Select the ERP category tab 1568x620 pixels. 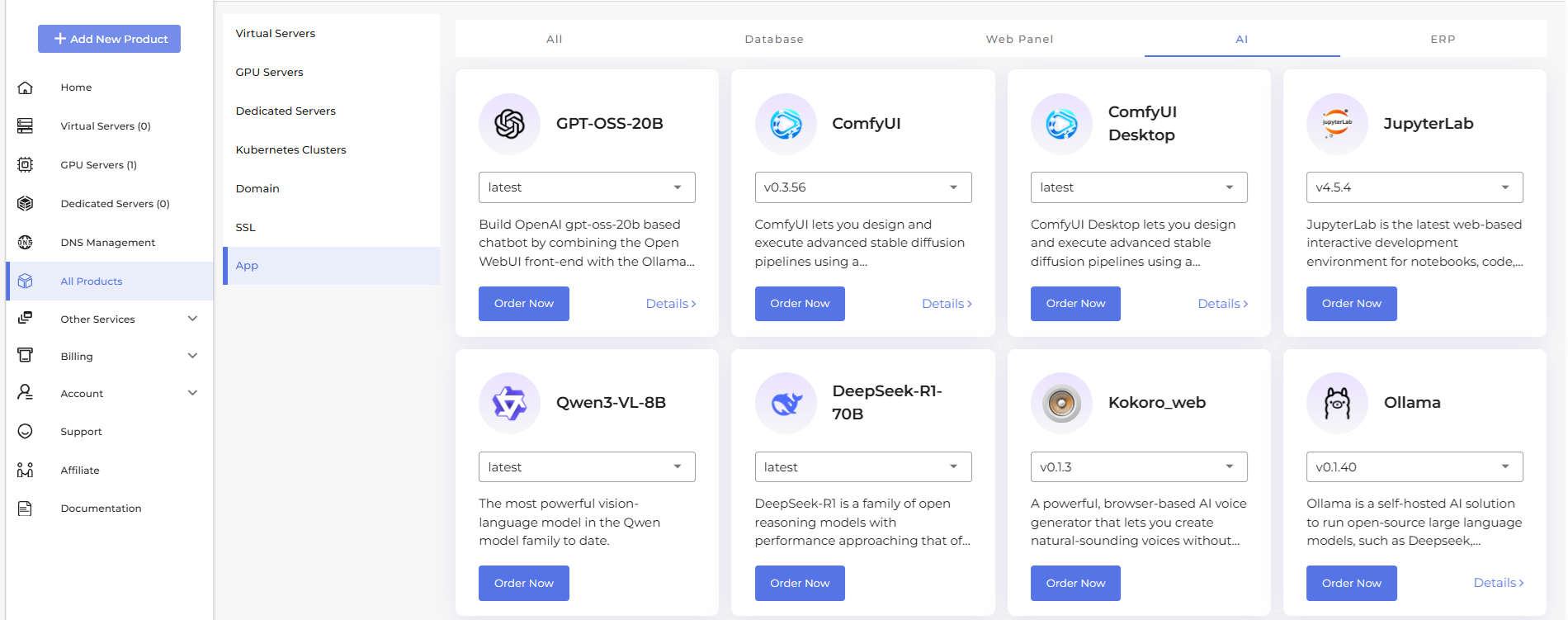(x=1443, y=39)
